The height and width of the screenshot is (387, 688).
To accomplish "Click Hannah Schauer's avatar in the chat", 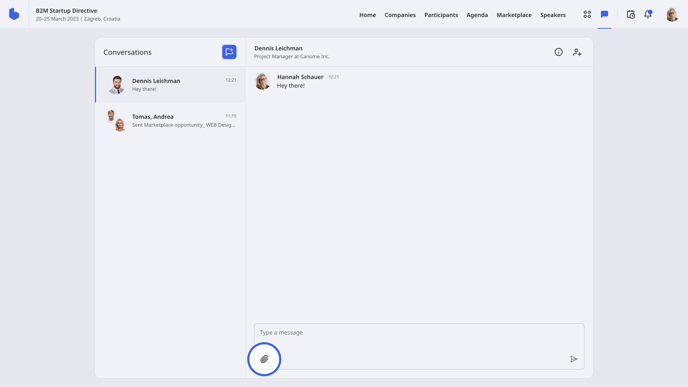I will click(x=262, y=81).
